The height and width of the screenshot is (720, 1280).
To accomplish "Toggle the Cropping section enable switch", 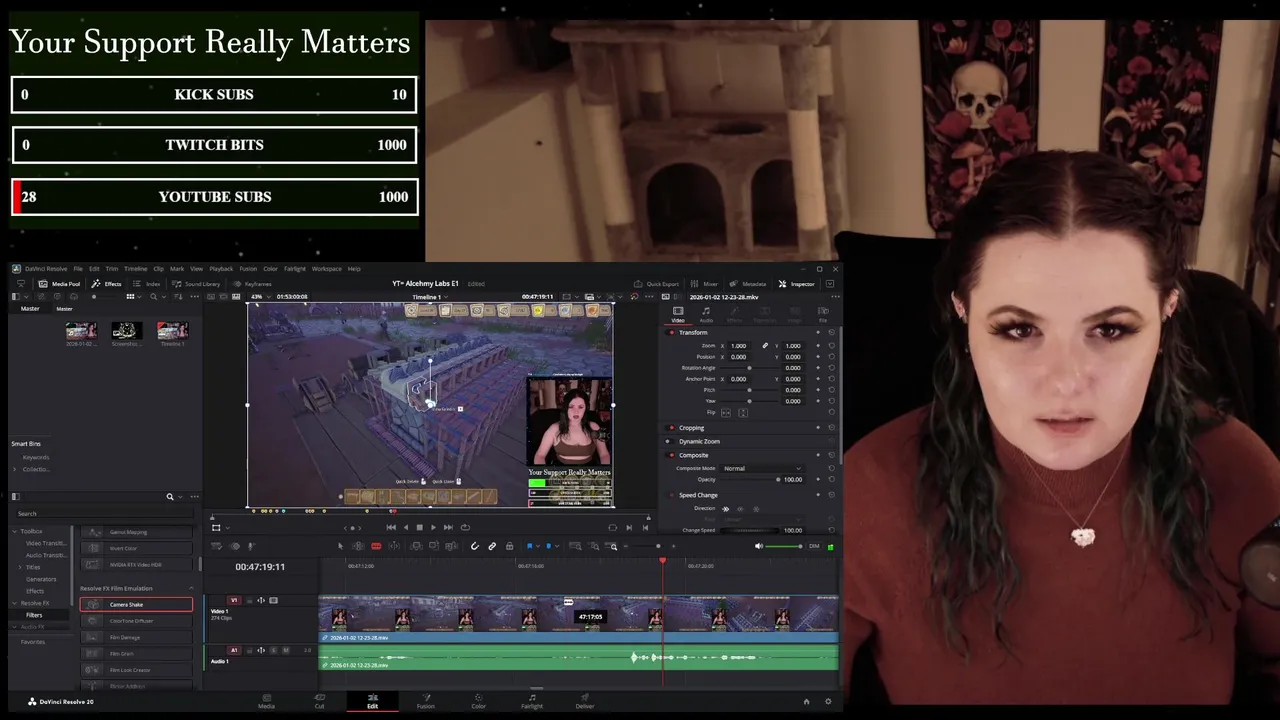I will pos(670,428).
